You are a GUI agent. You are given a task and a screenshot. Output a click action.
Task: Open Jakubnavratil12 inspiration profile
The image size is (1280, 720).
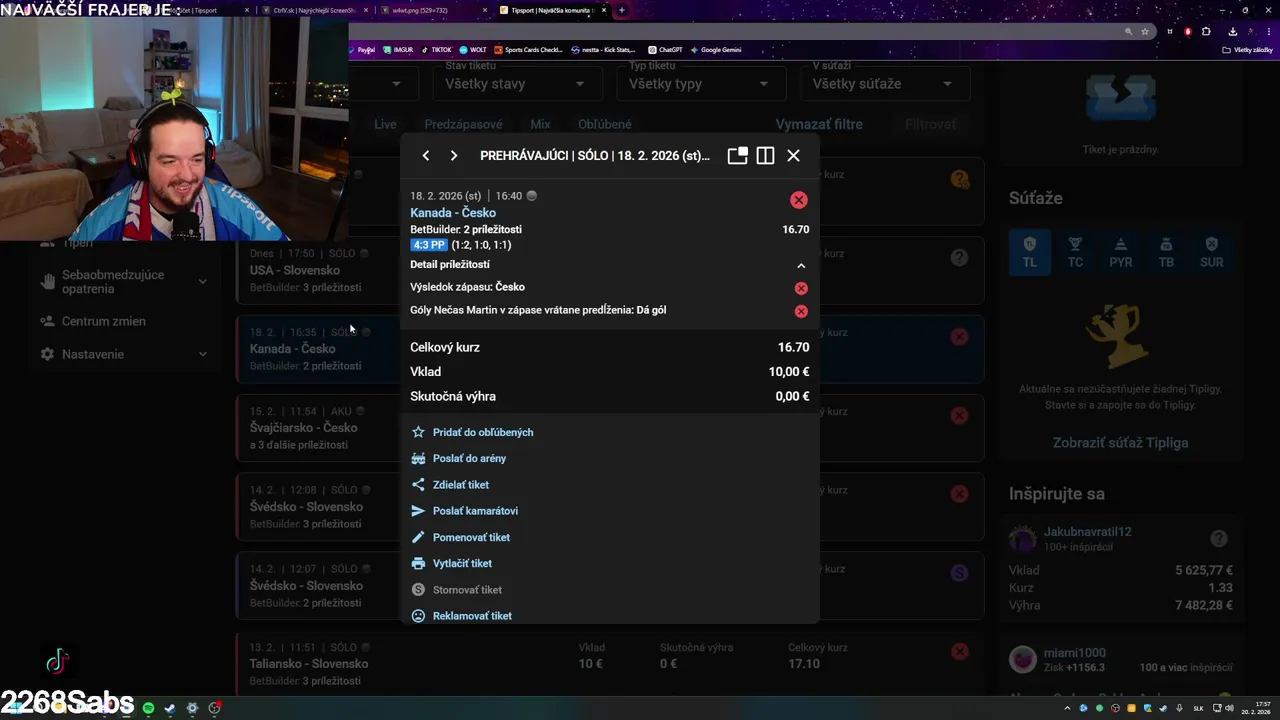[1087, 532]
